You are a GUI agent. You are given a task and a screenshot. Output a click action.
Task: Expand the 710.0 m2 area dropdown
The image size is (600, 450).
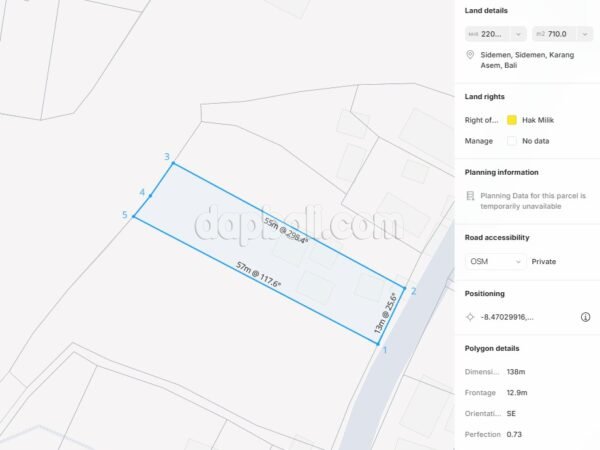pos(562,34)
